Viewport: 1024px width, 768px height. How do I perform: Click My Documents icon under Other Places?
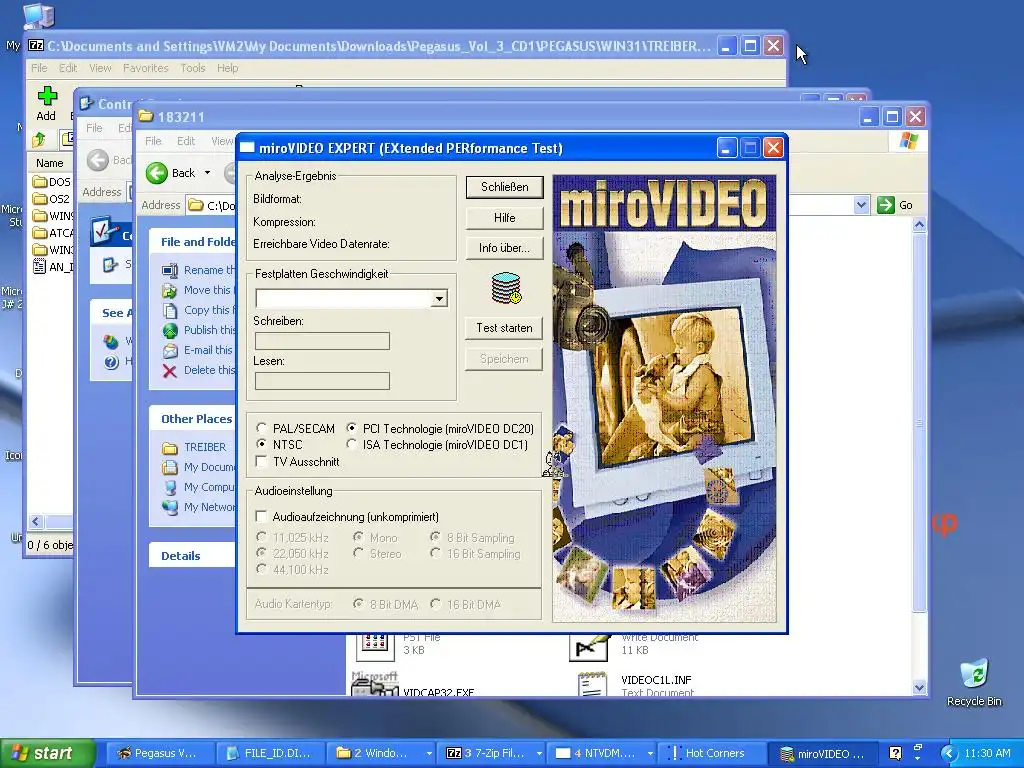[170, 468]
